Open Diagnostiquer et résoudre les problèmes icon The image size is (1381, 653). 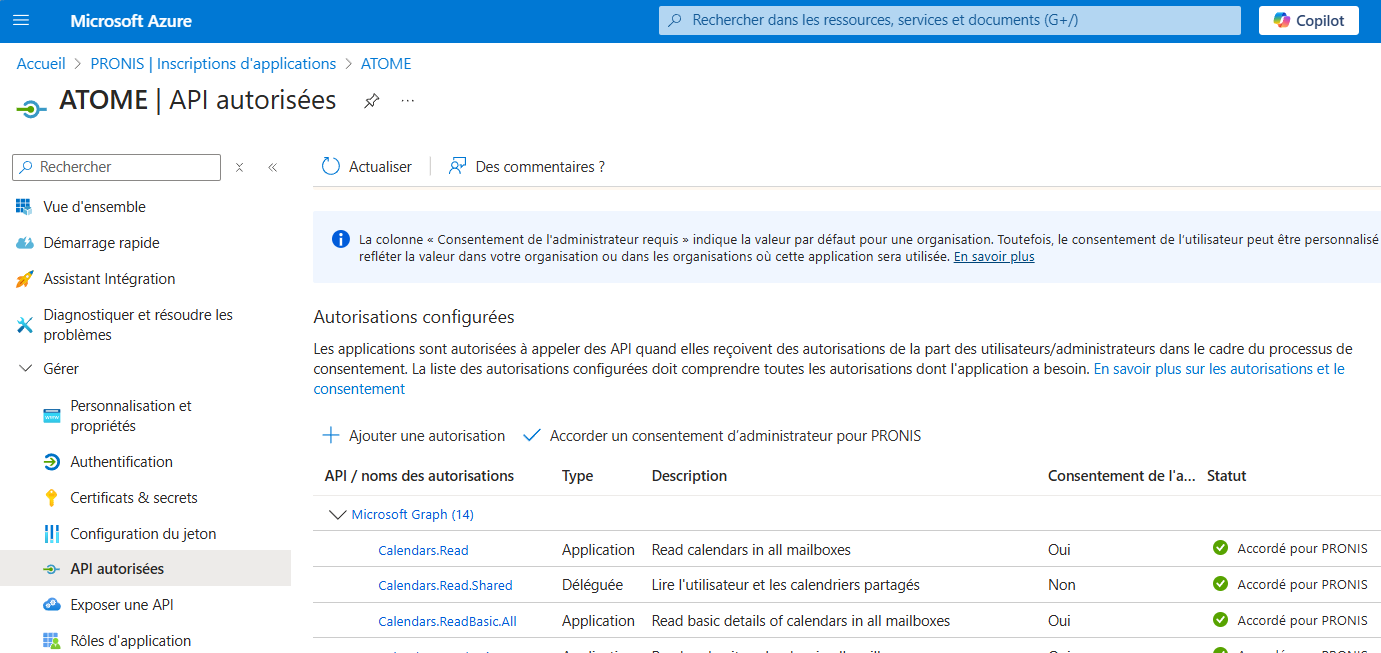(25, 325)
